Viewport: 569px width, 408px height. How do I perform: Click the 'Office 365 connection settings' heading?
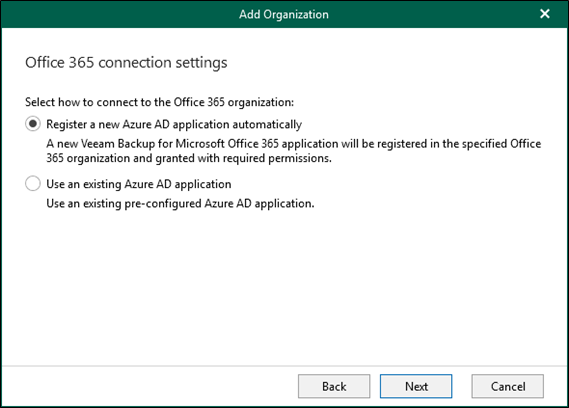pyautogui.click(x=126, y=62)
